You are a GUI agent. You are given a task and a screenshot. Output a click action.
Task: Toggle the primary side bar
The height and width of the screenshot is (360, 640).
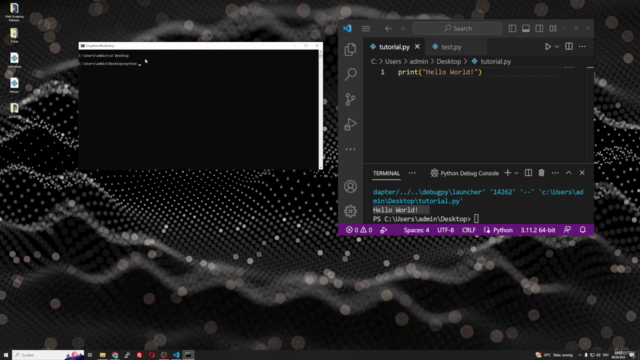[512, 29]
